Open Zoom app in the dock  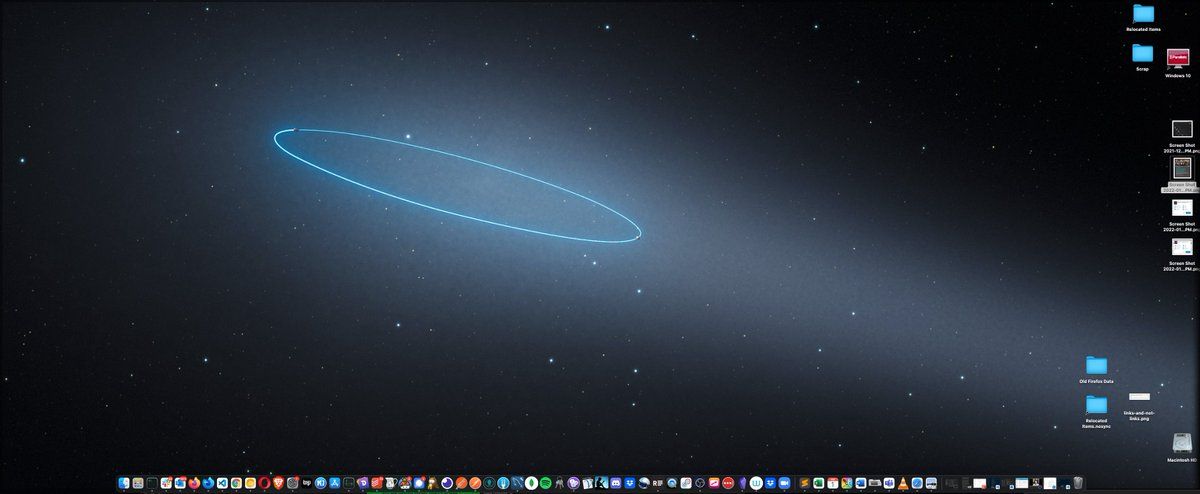click(x=783, y=483)
